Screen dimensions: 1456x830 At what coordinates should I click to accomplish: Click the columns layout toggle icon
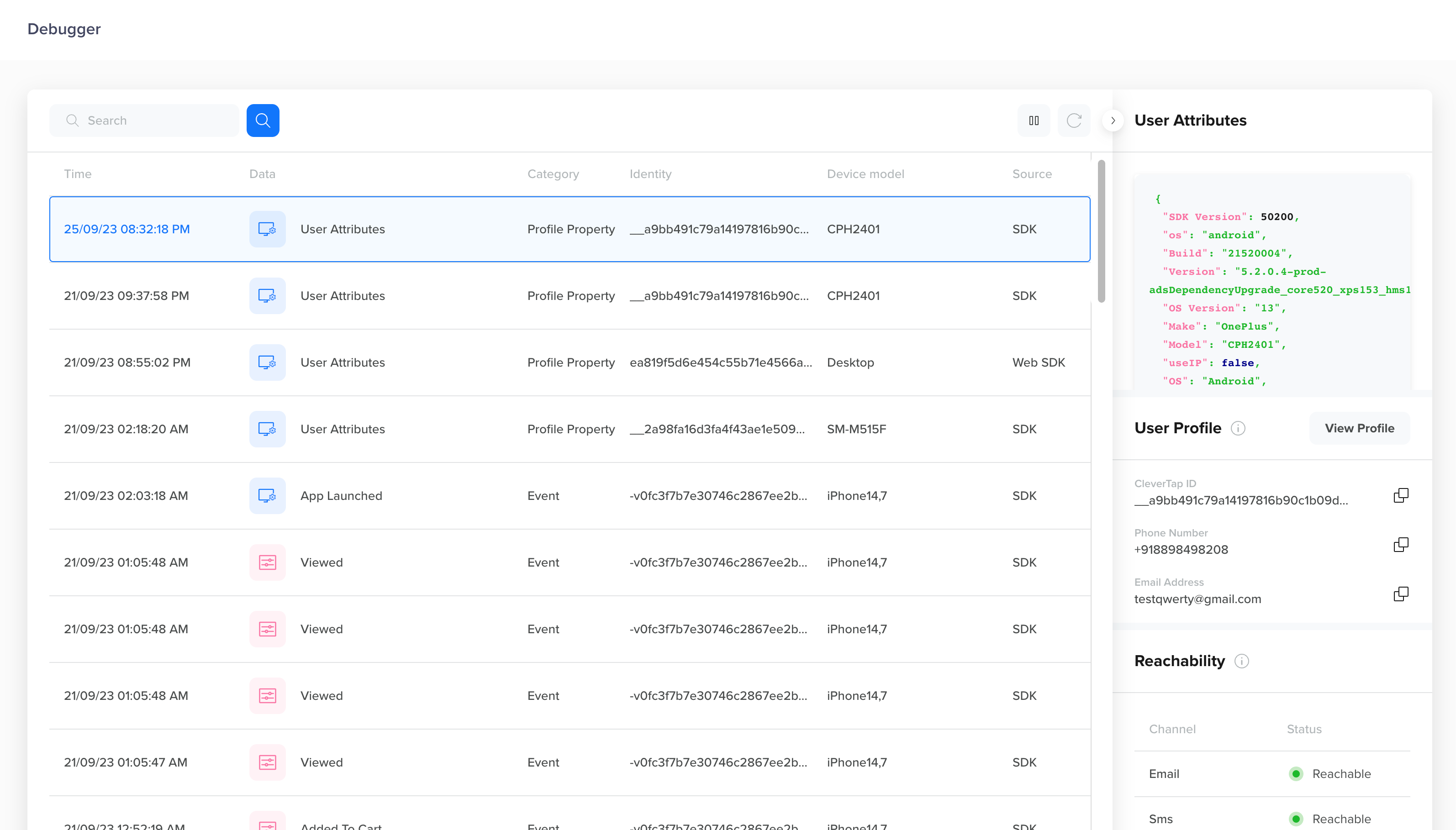pyautogui.click(x=1034, y=120)
